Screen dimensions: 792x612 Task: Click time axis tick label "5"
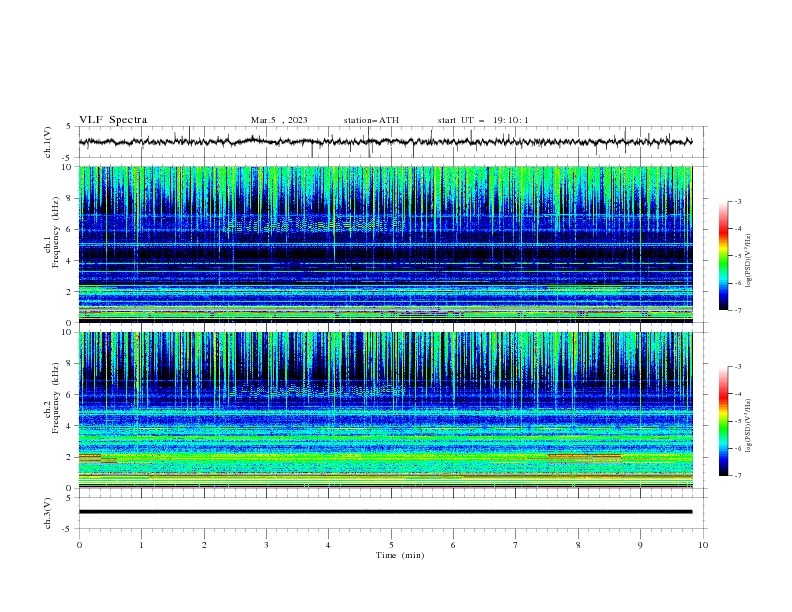tap(391, 545)
